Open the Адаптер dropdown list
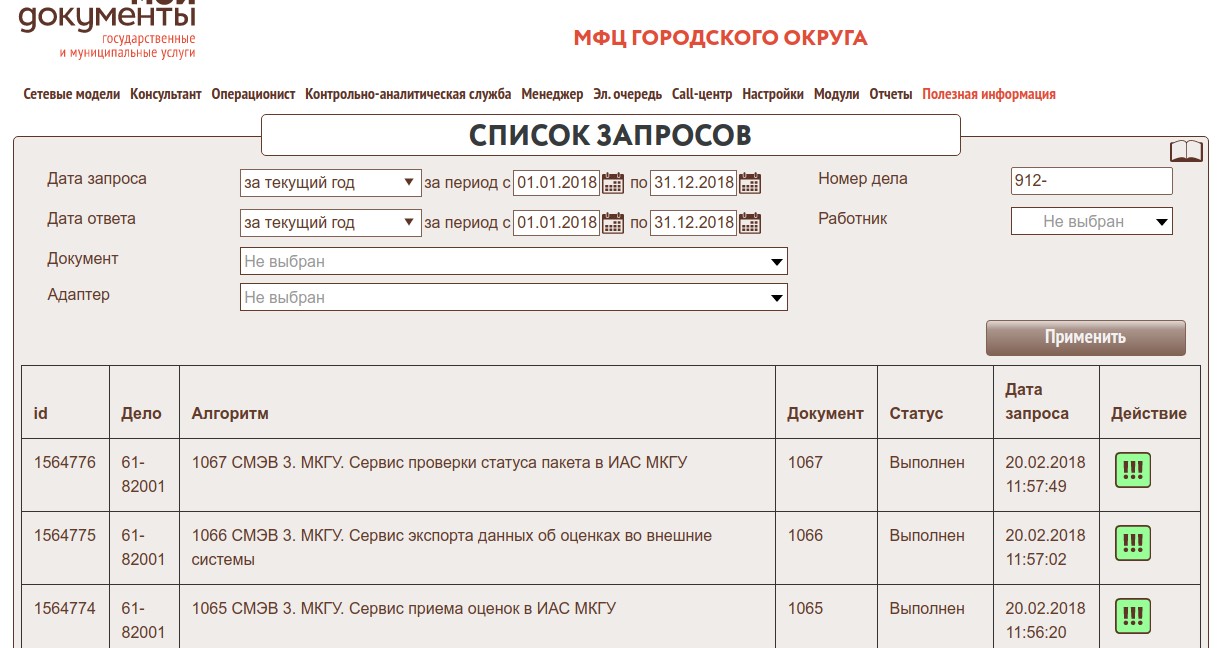 coord(513,298)
